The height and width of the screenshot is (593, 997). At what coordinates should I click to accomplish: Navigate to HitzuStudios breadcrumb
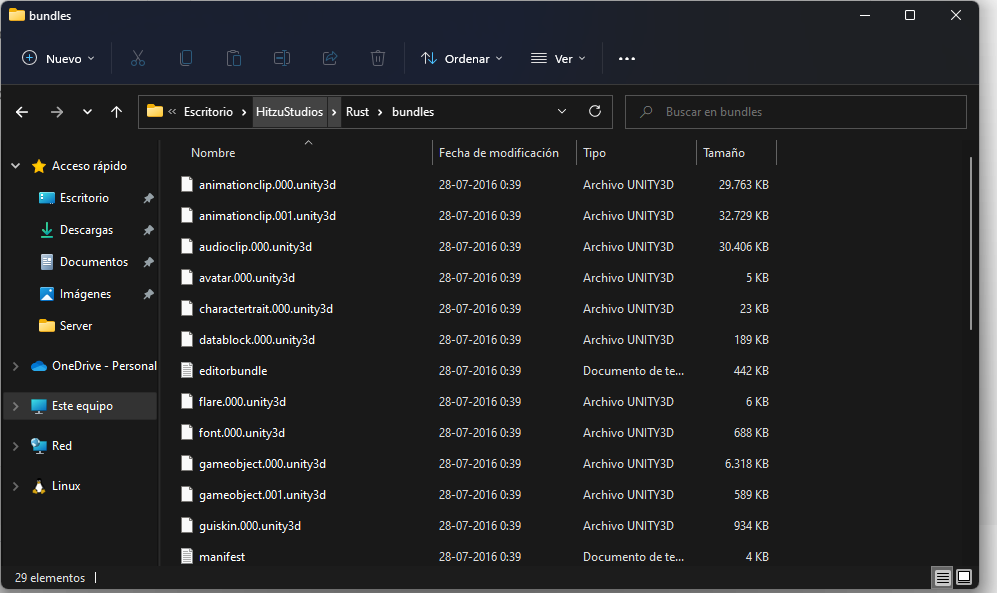click(289, 112)
